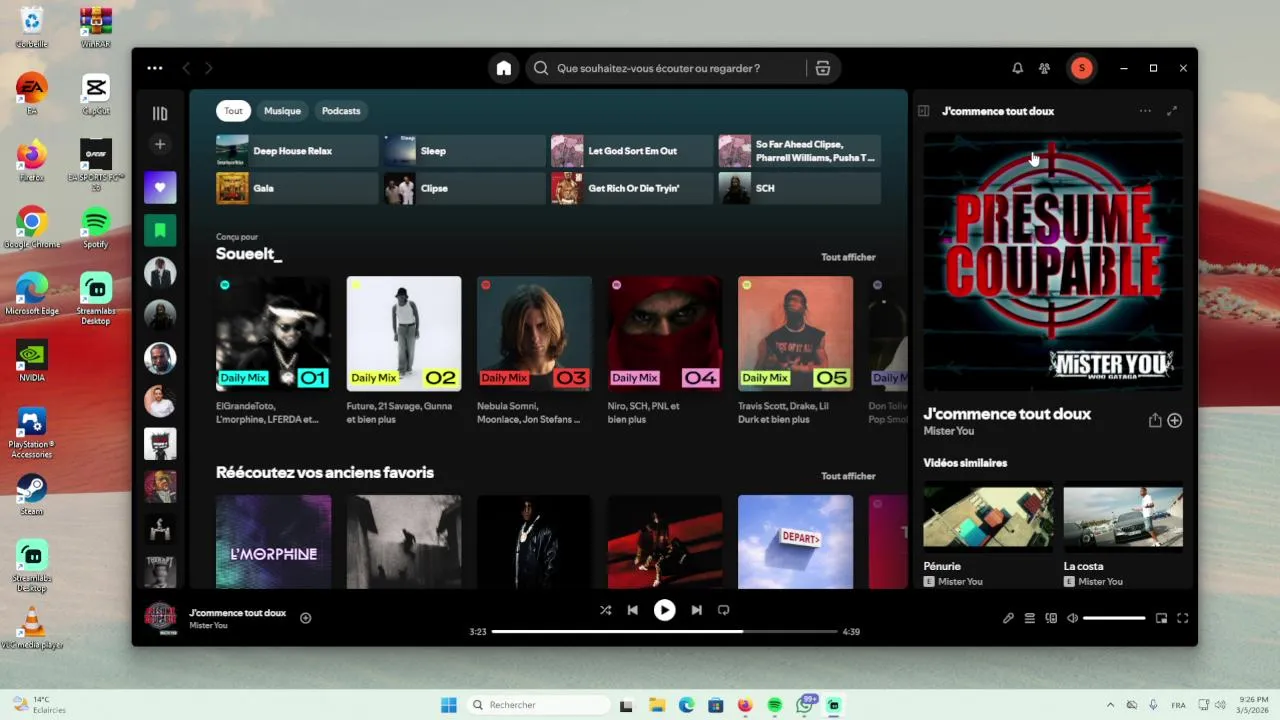1280x720 pixels.
Task: Open the SCH shortcut
Action: [x=800, y=188]
